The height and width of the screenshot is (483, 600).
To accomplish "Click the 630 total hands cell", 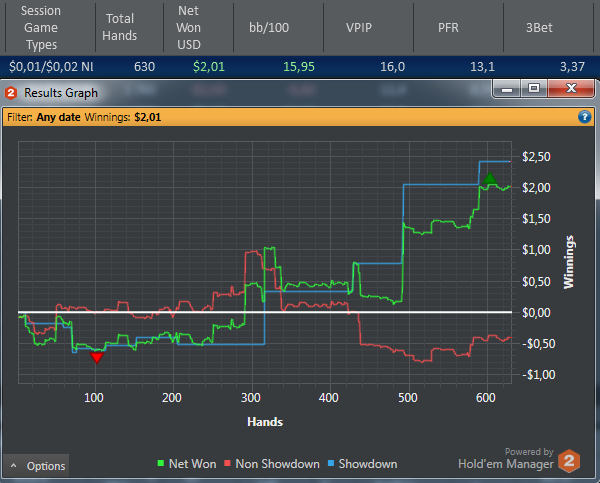I will pyautogui.click(x=144, y=67).
